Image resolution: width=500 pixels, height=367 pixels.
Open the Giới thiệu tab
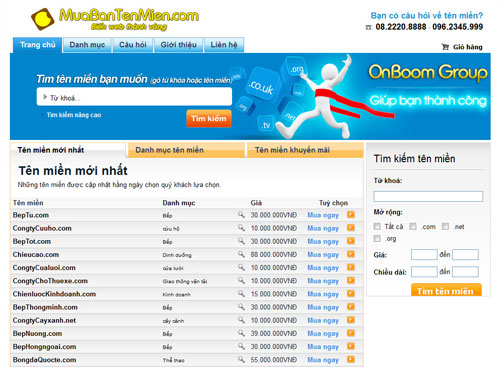tap(178, 45)
